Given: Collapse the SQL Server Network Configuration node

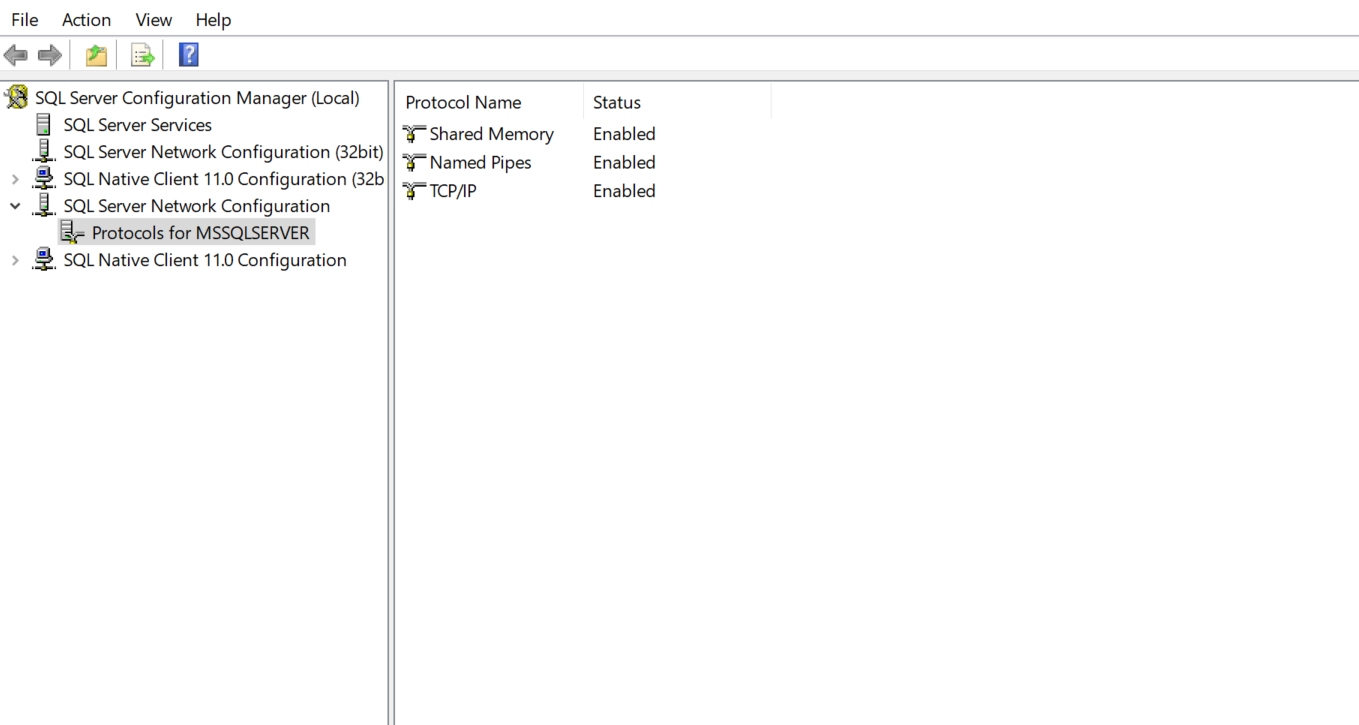Looking at the screenshot, I should tap(15, 206).
